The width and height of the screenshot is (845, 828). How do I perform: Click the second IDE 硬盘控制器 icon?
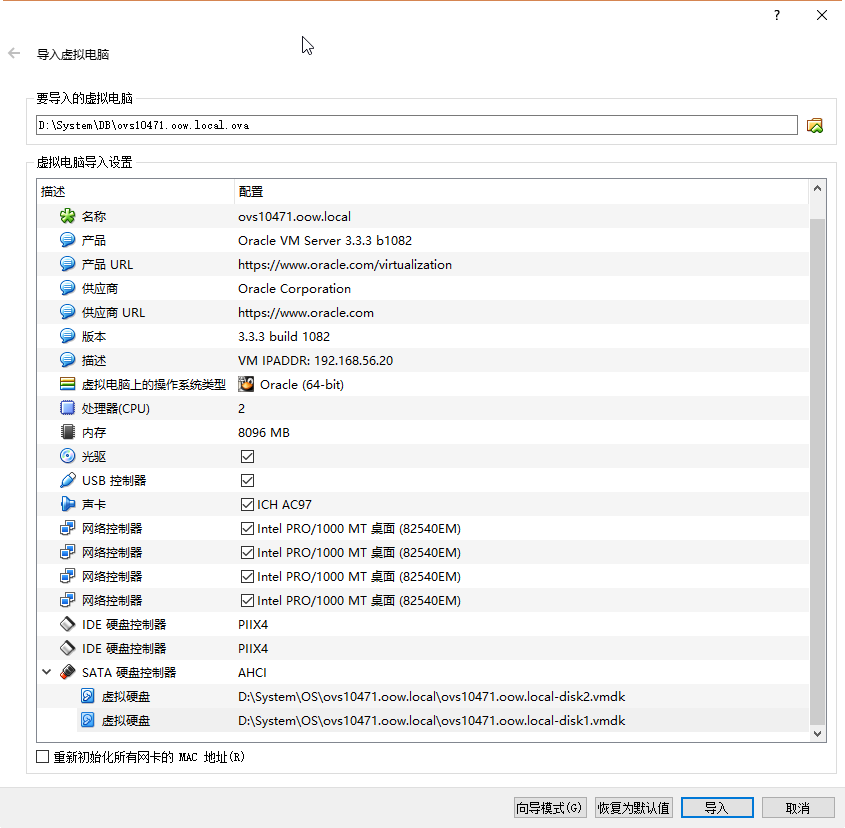(67, 648)
